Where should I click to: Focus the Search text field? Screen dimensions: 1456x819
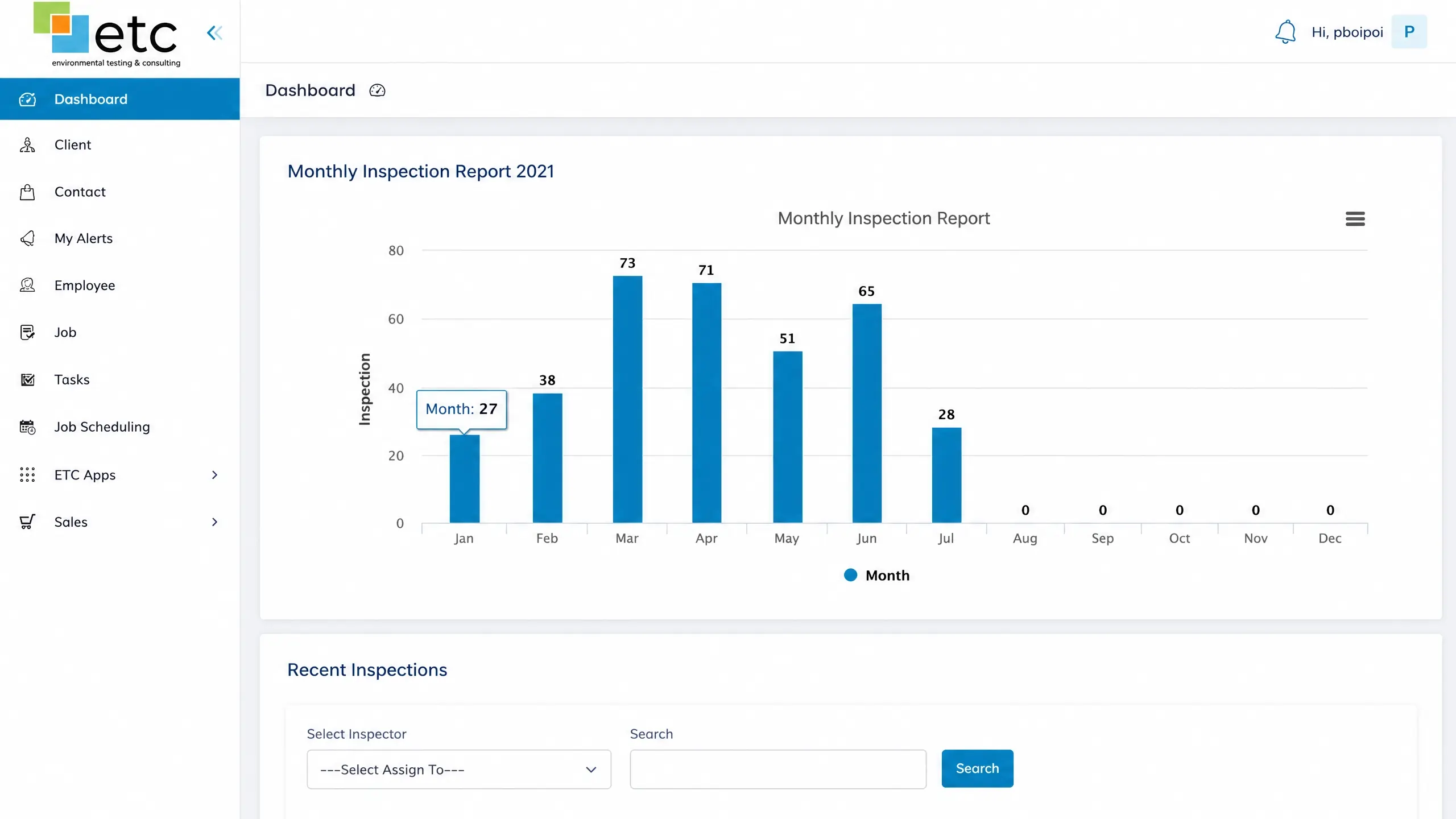pos(778,770)
